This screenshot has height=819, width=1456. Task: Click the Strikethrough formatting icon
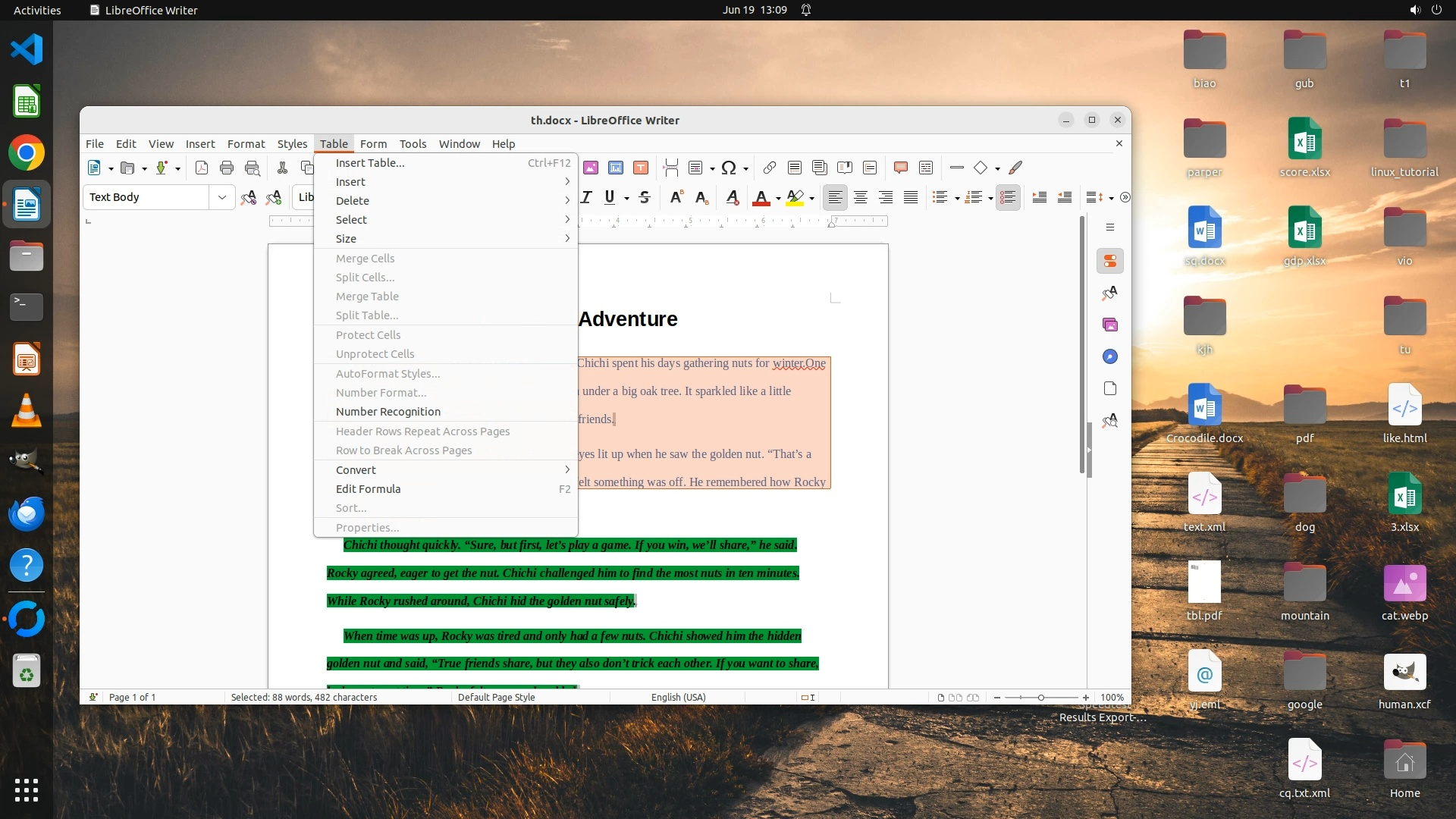(x=645, y=197)
